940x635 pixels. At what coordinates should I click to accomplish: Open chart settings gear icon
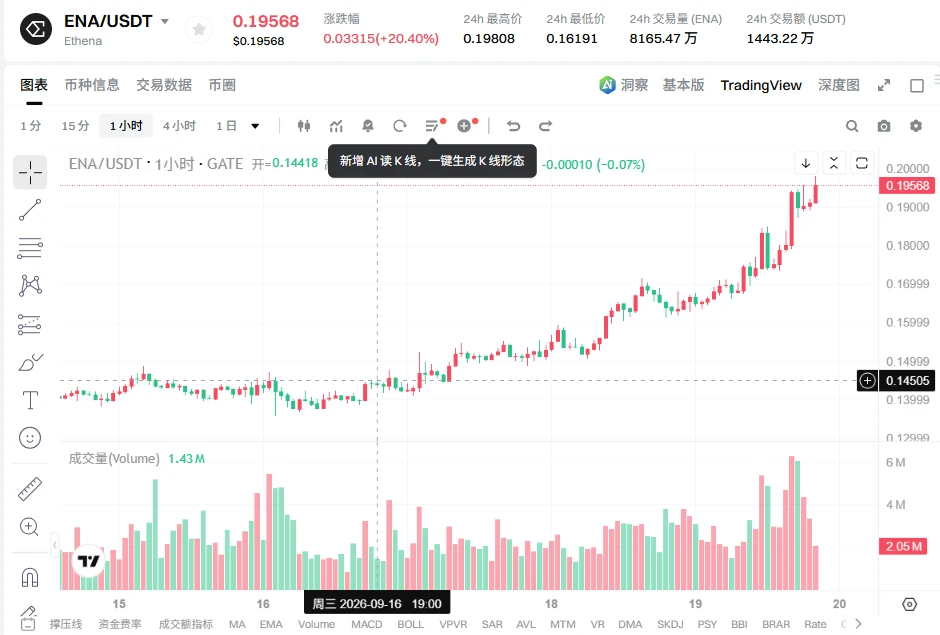pos(915,126)
